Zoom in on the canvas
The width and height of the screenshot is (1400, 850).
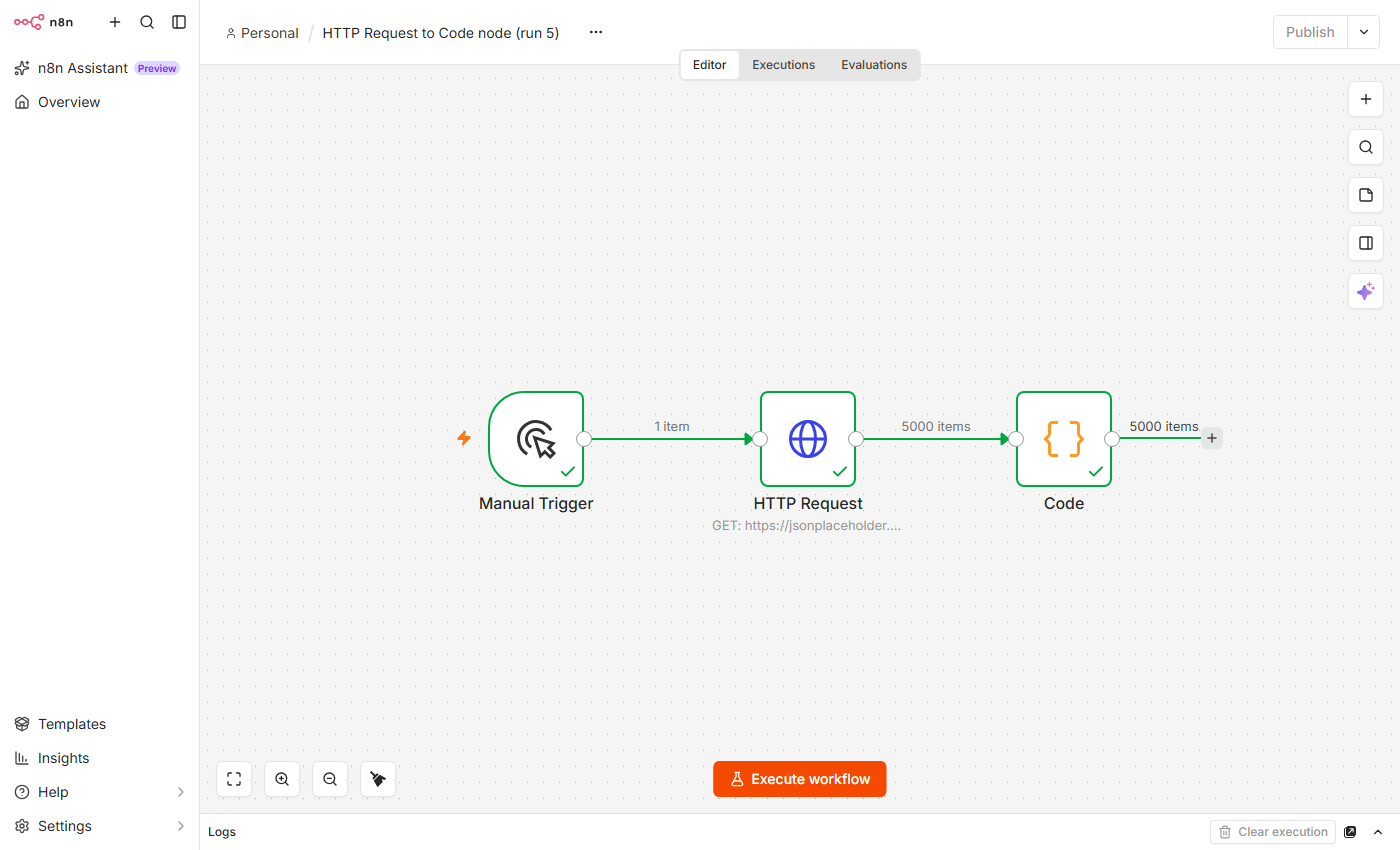click(282, 779)
